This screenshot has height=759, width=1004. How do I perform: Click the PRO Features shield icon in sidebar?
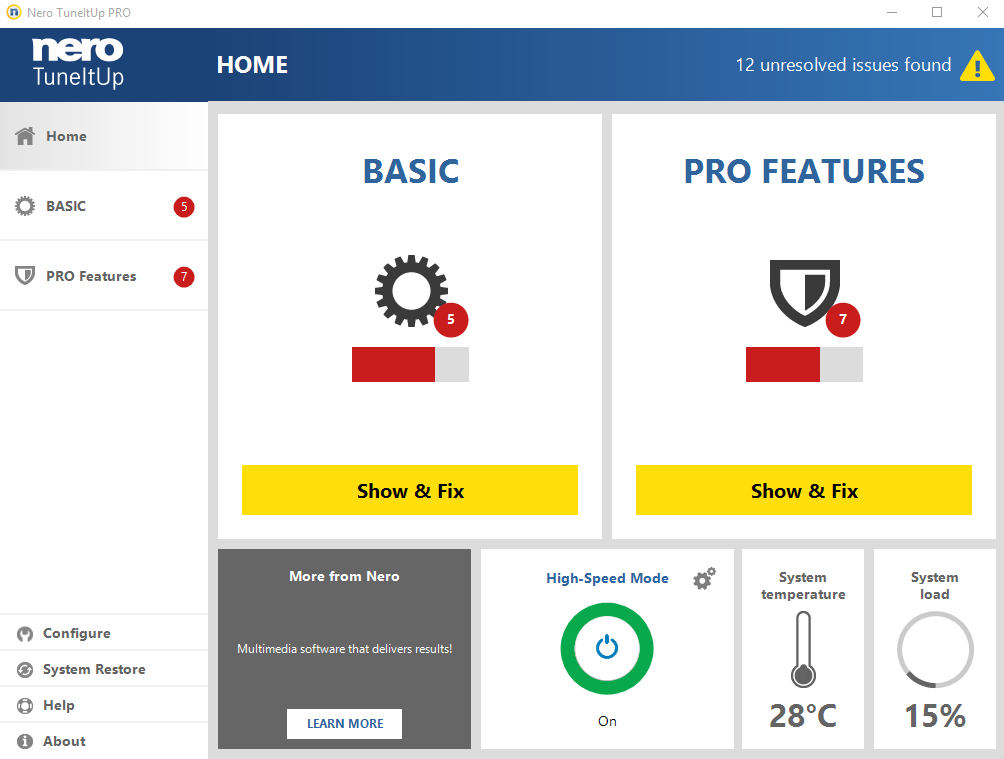[25, 276]
